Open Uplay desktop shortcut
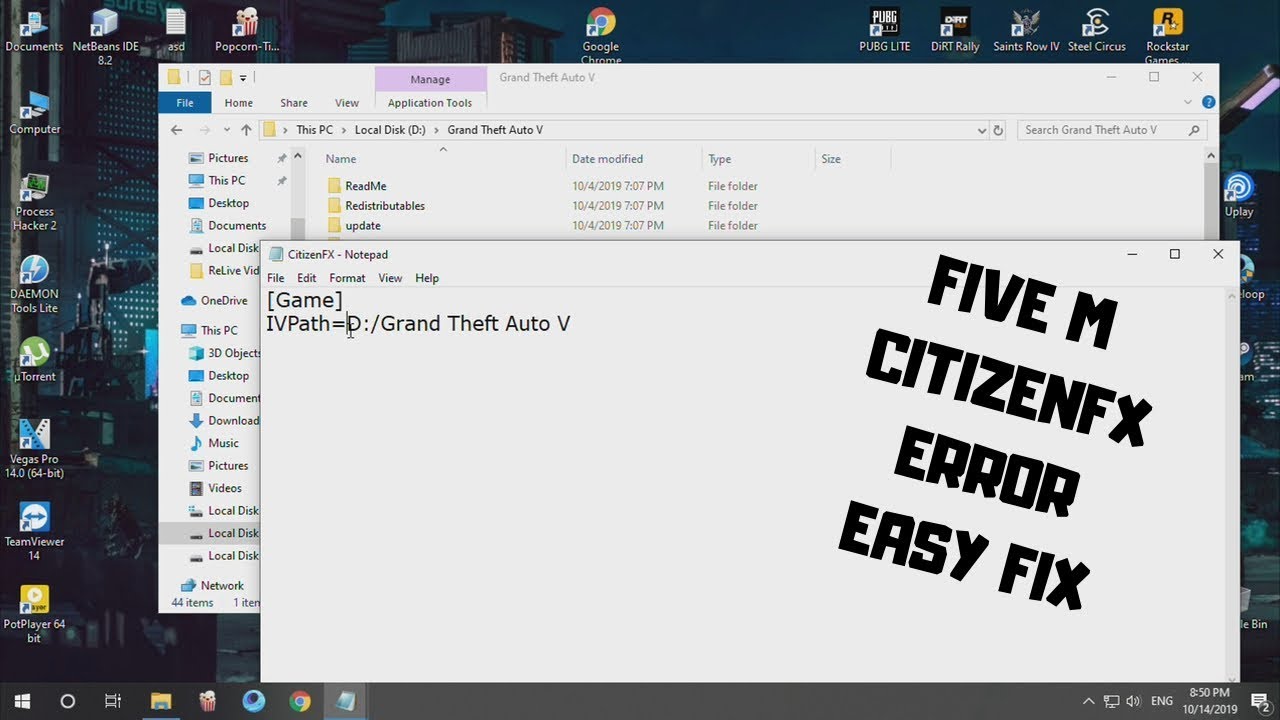Screen dimensions: 1280x720 [x=1238, y=195]
